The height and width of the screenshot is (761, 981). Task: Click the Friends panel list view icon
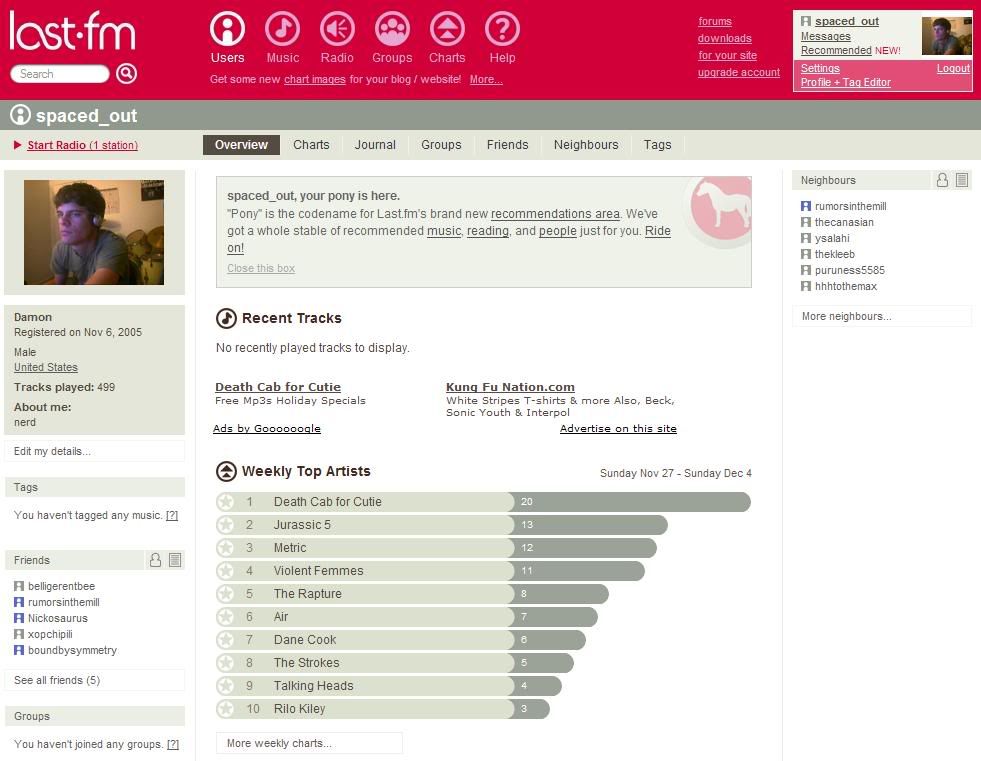[175, 559]
